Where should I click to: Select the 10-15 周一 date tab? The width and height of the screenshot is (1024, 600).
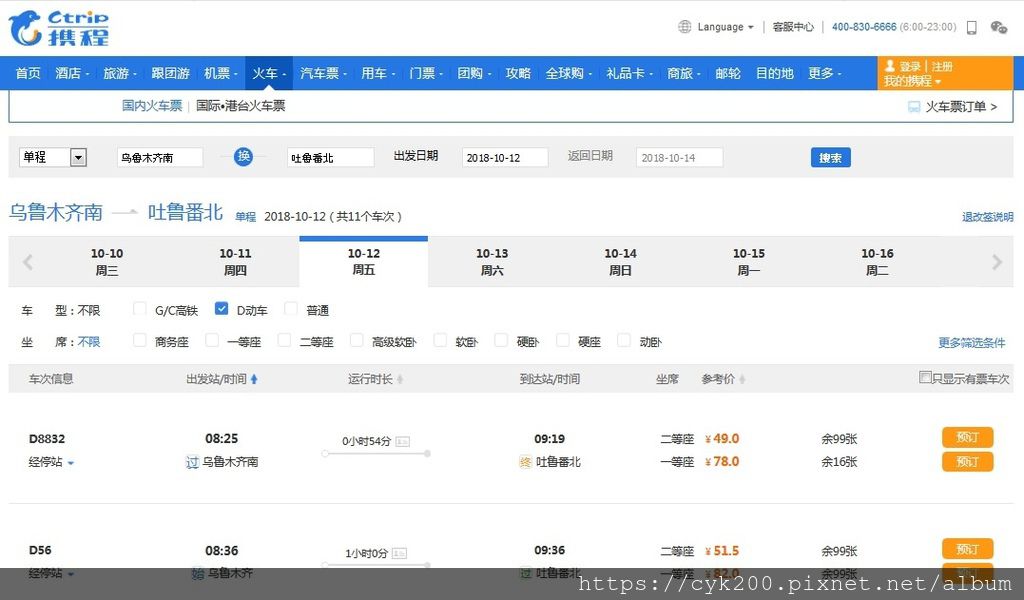pyautogui.click(x=748, y=262)
